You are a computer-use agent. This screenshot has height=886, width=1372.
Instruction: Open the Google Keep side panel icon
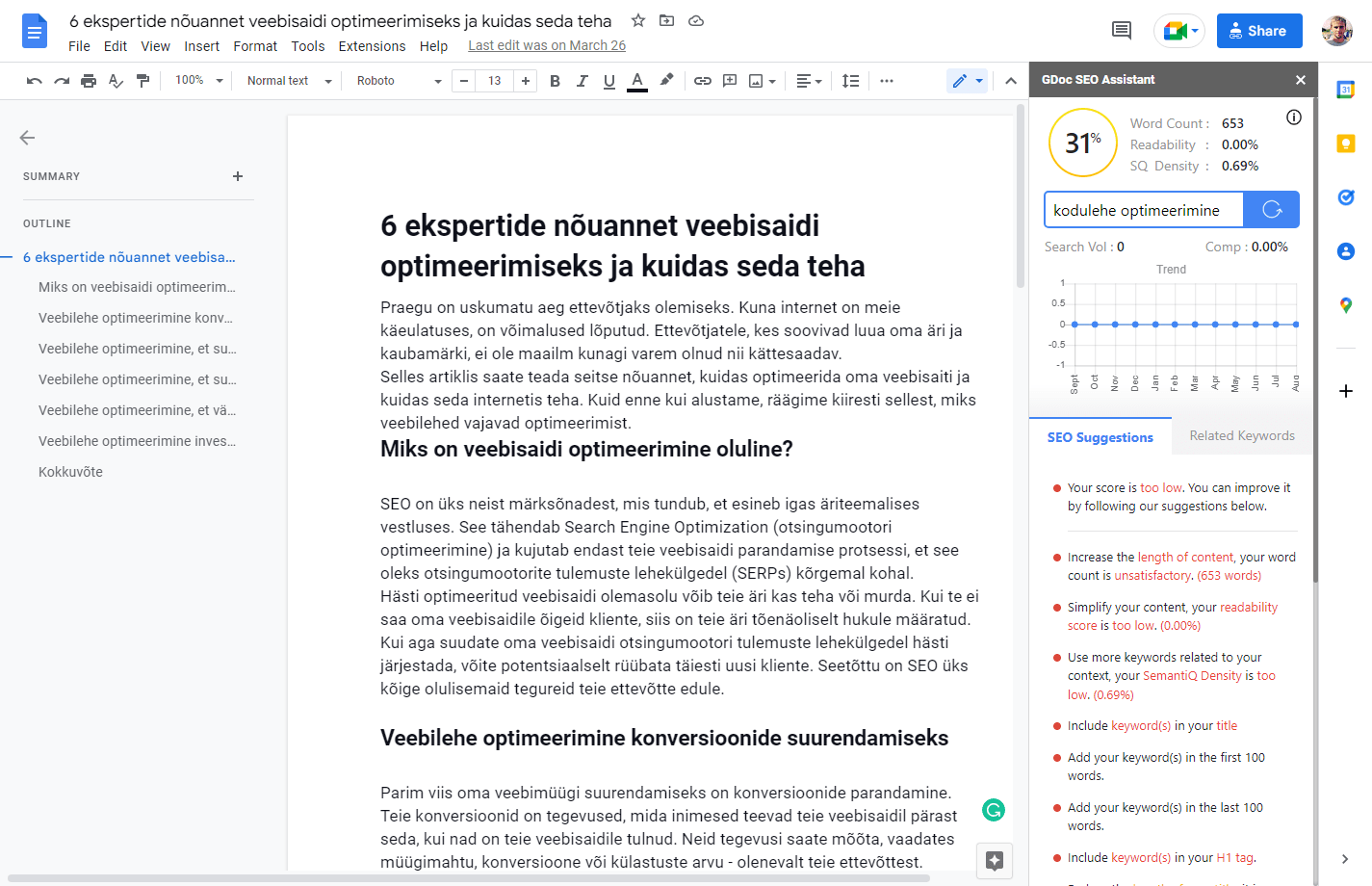pos(1346,143)
